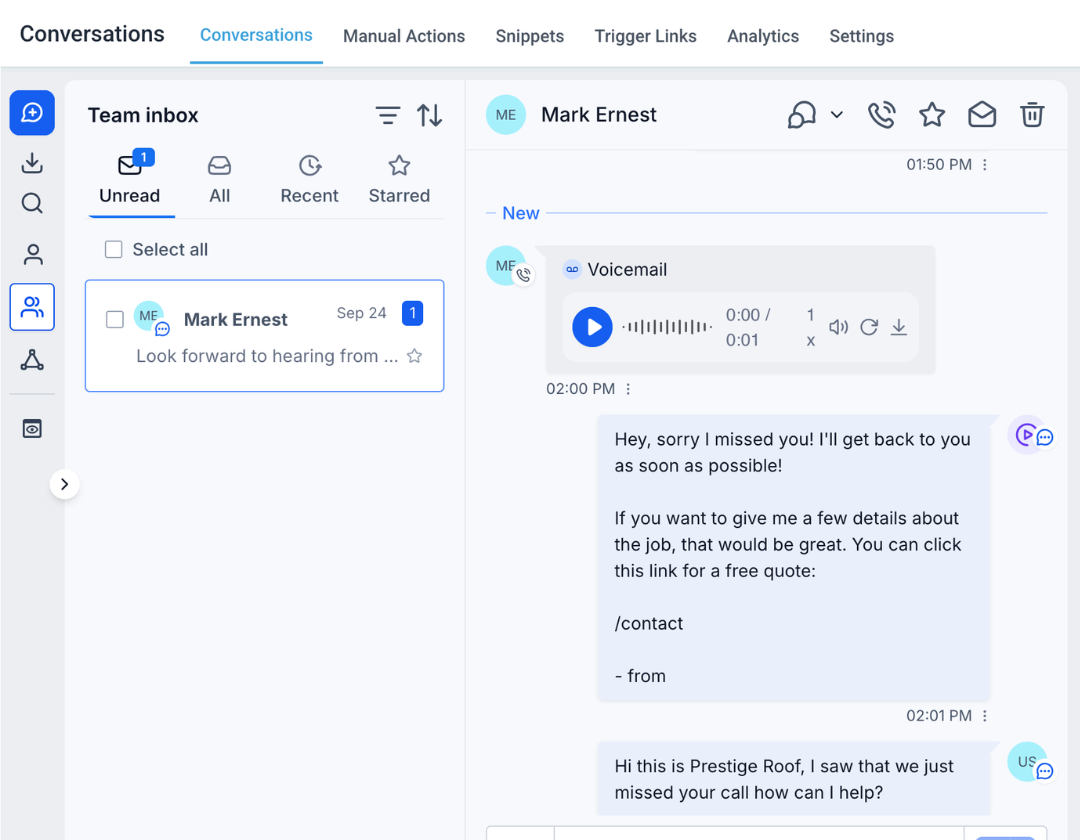Delete the conversation with trash icon

point(1032,115)
